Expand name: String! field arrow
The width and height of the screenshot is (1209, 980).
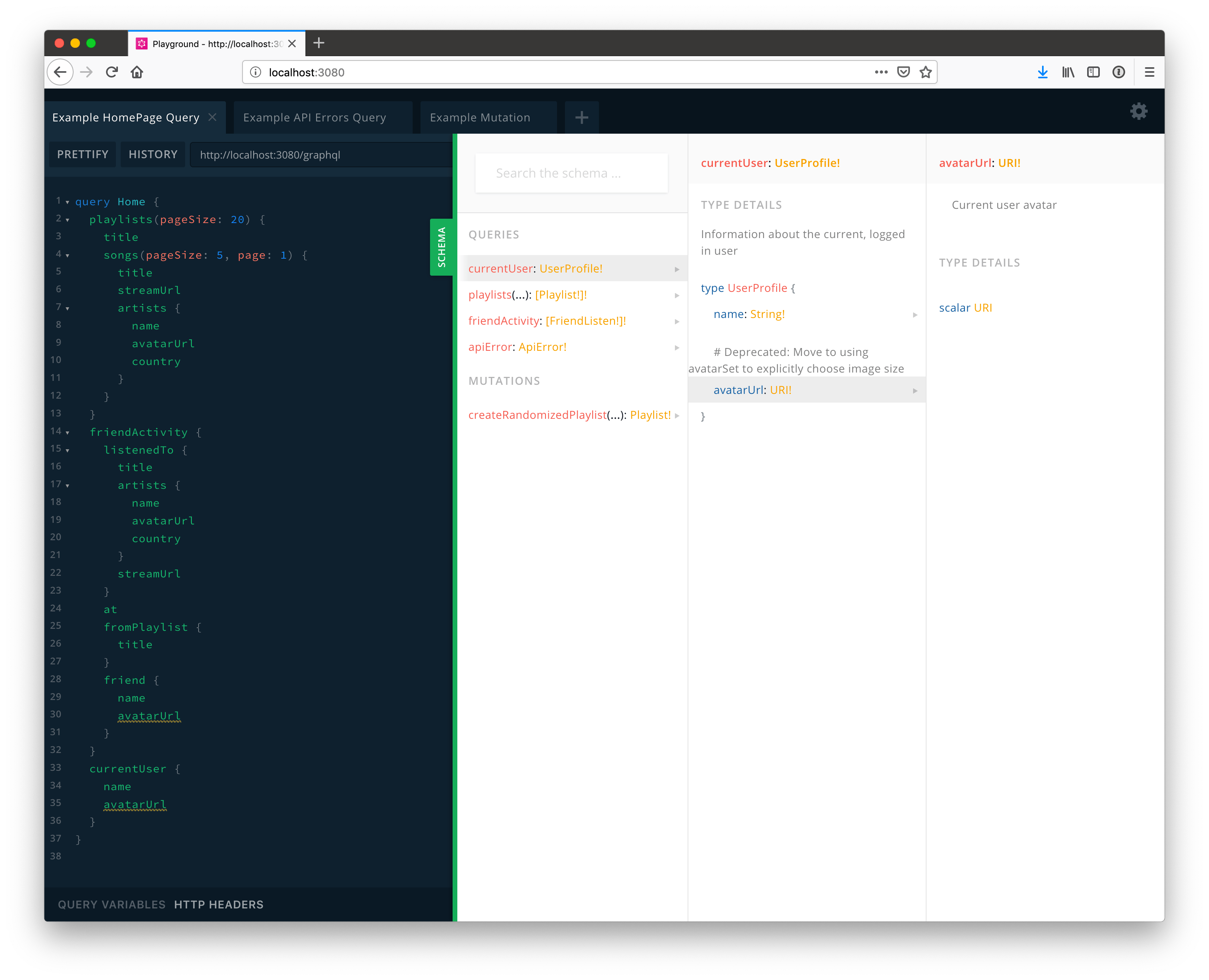[915, 315]
